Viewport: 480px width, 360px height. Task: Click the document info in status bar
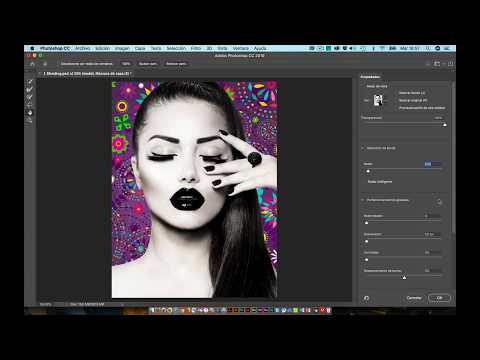[87, 304]
